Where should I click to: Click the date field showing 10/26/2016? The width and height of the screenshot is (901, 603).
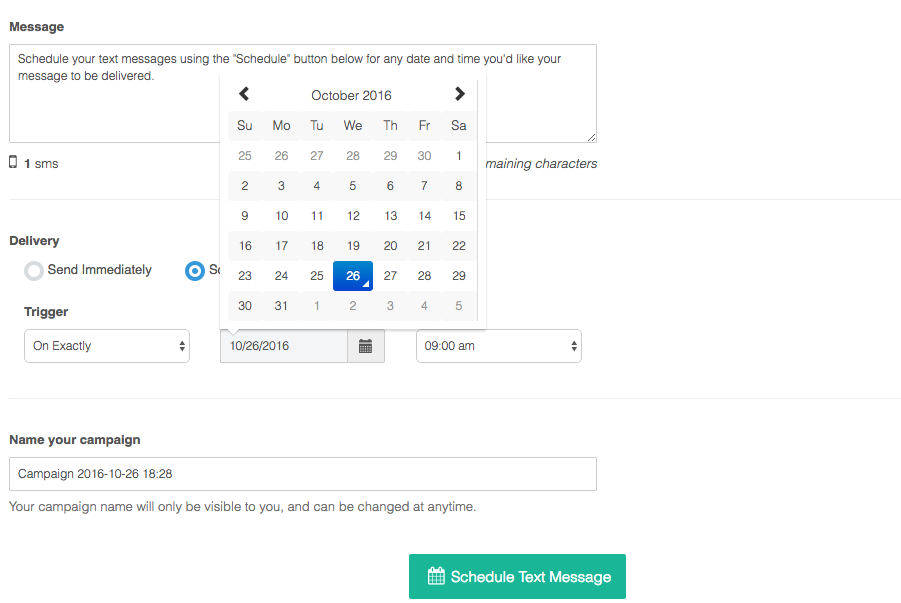pyautogui.click(x=284, y=346)
